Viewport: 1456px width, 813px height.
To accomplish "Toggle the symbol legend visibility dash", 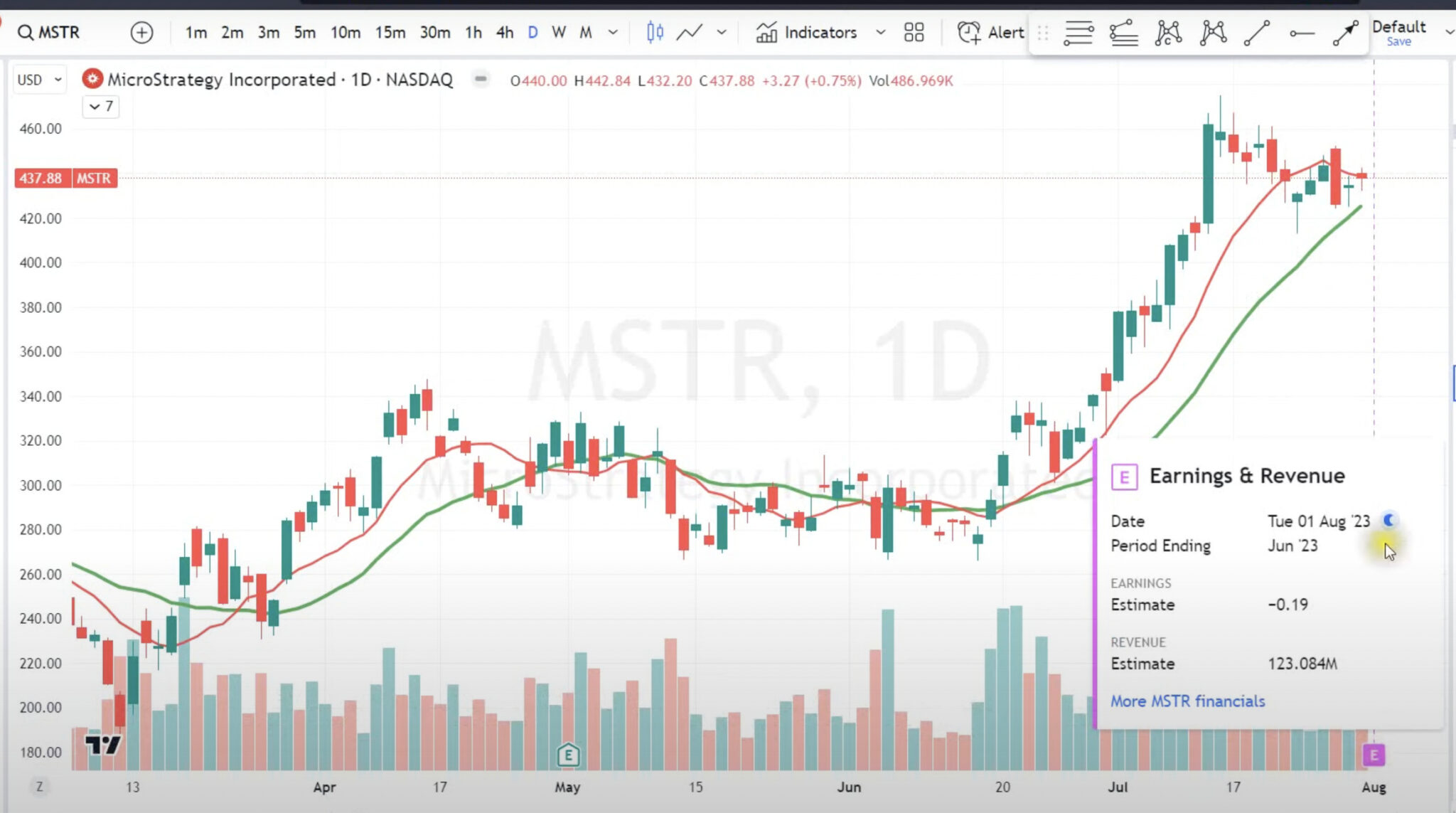I will 481,79.
